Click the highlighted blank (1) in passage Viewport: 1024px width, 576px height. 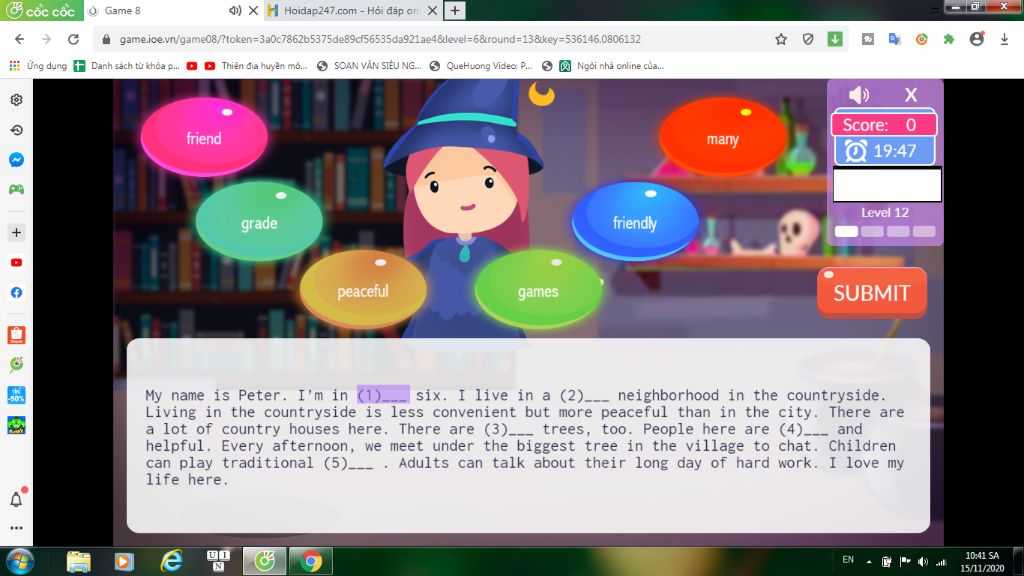click(x=383, y=395)
